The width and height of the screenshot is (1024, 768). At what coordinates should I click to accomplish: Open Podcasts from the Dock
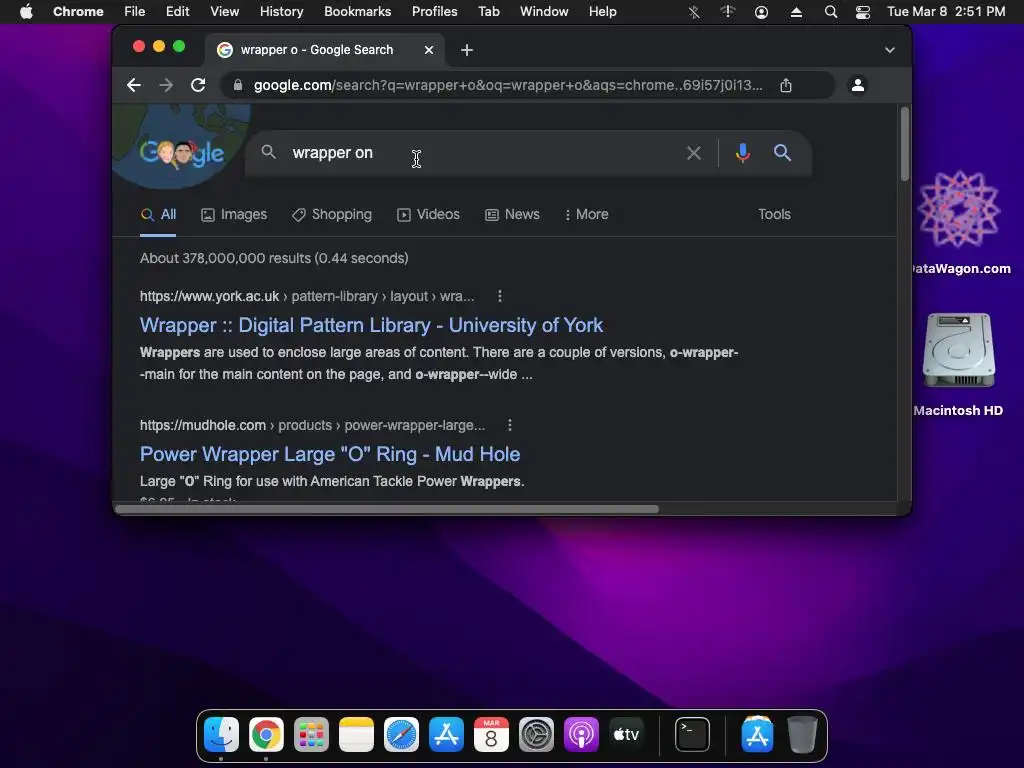coord(581,735)
